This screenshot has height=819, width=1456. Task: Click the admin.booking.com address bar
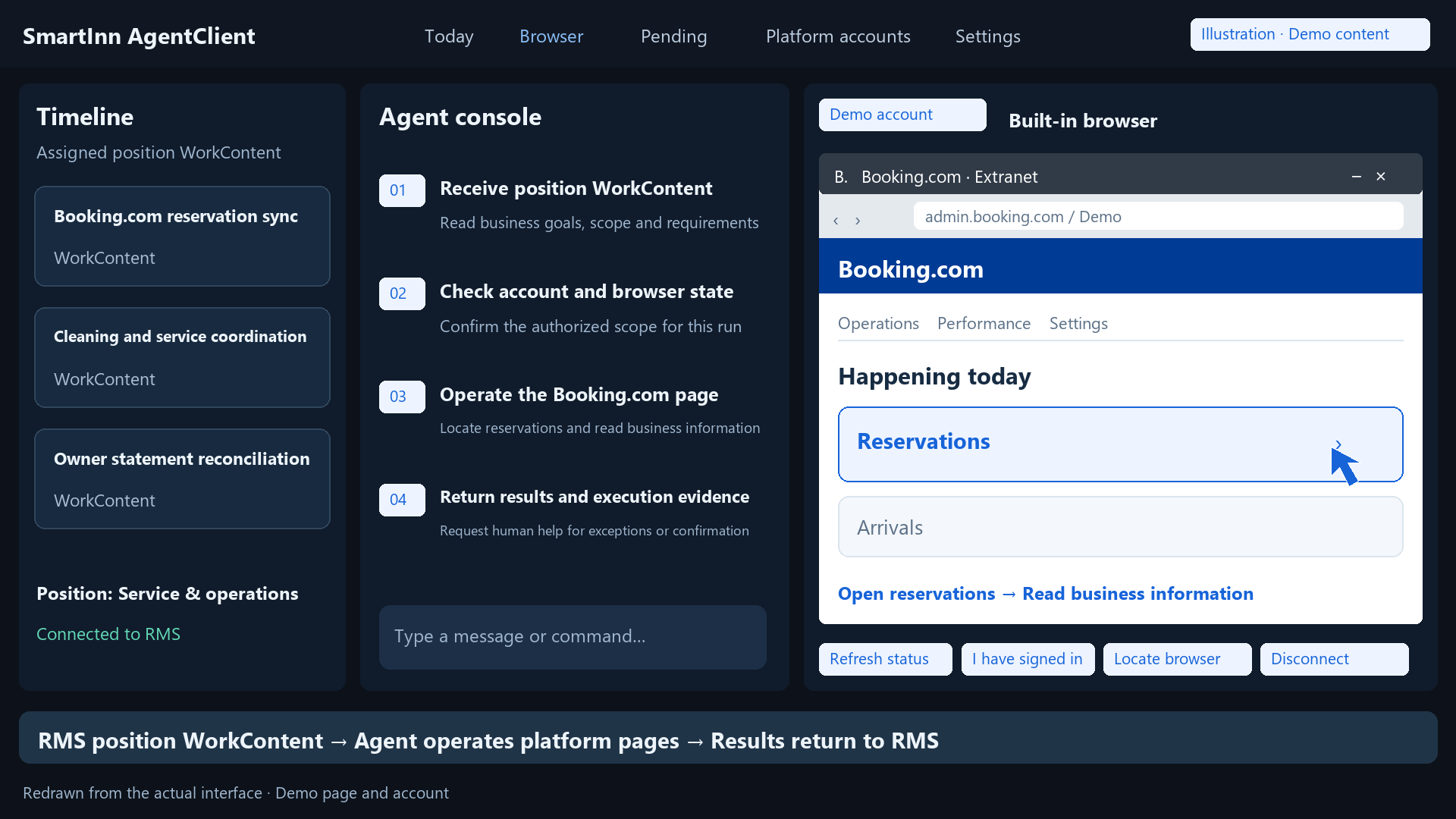(1158, 216)
